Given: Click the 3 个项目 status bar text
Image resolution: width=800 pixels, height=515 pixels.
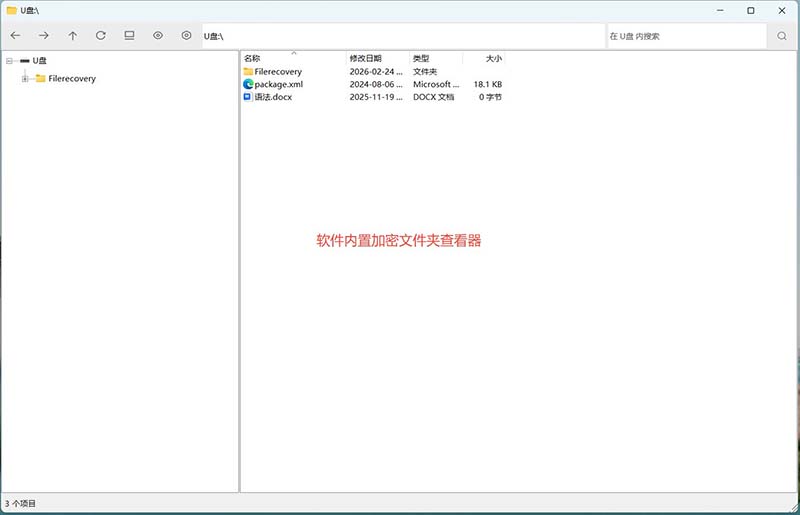Looking at the screenshot, I should [20, 504].
